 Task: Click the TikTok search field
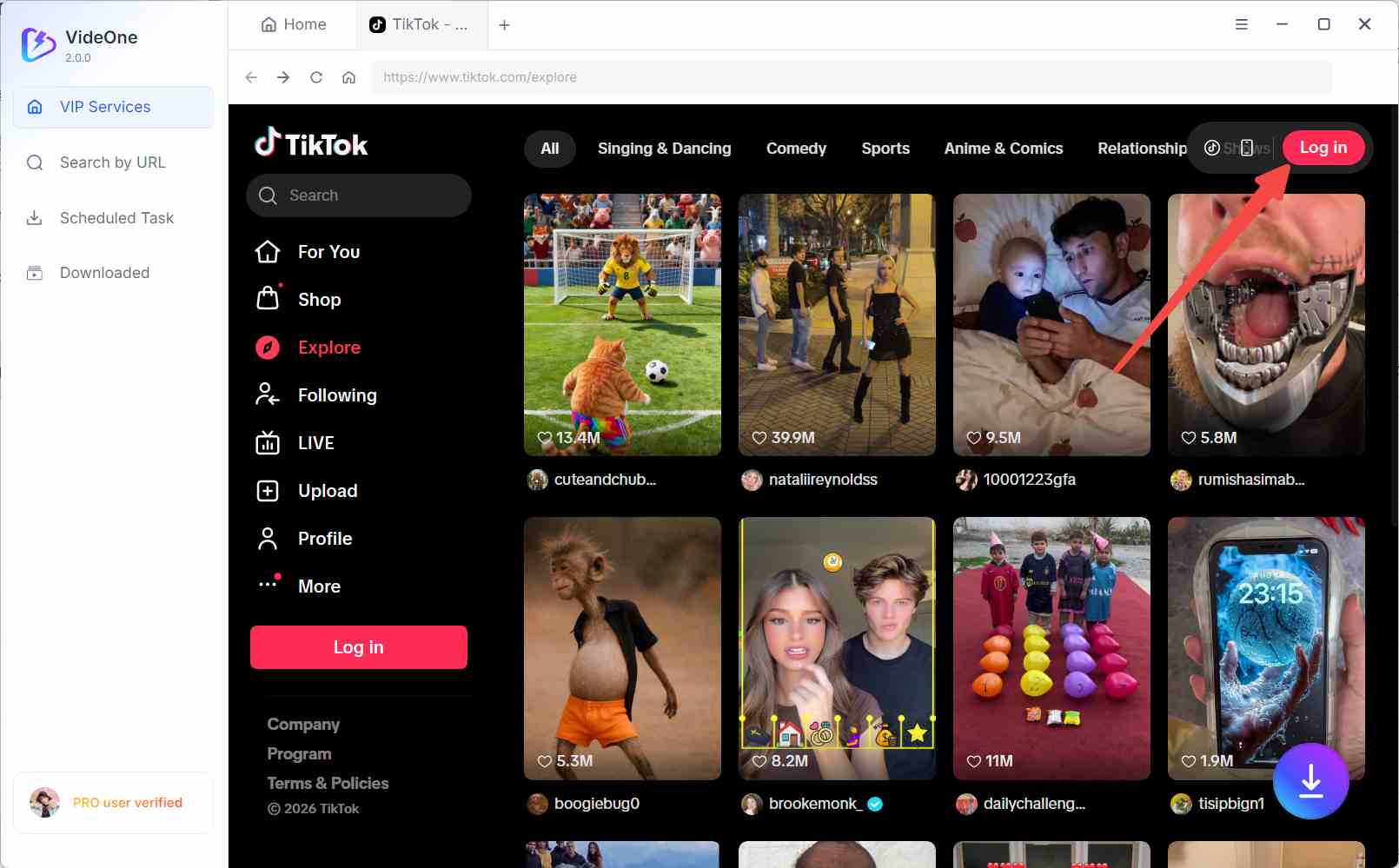(358, 195)
